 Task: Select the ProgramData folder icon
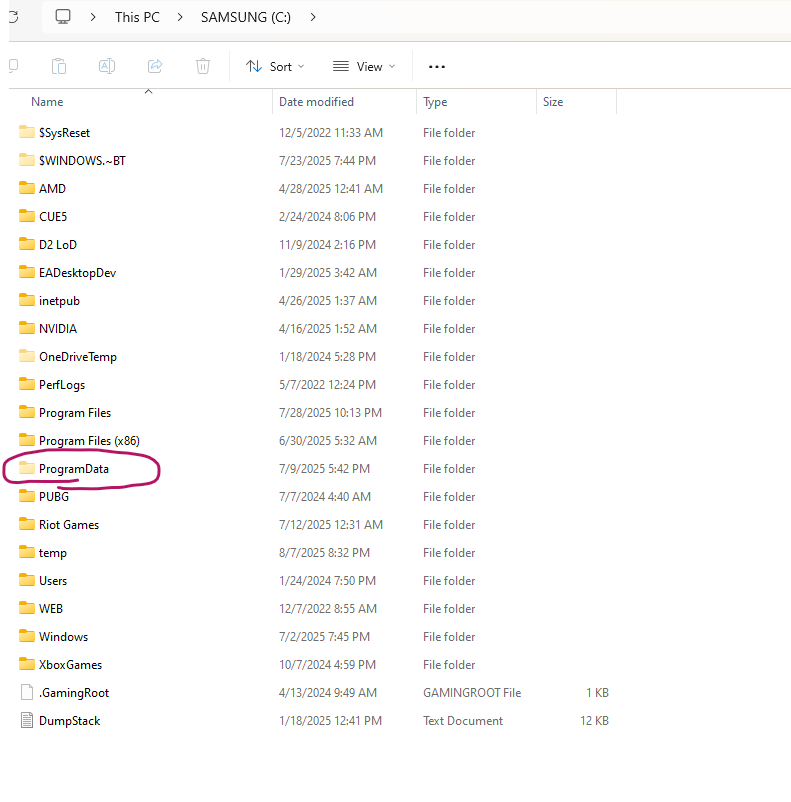coord(27,468)
